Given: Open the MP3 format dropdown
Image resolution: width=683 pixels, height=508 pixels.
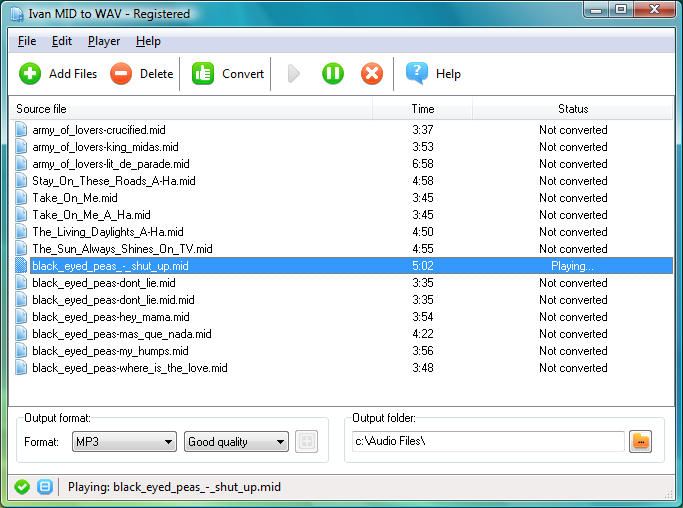Looking at the screenshot, I should (124, 442).
